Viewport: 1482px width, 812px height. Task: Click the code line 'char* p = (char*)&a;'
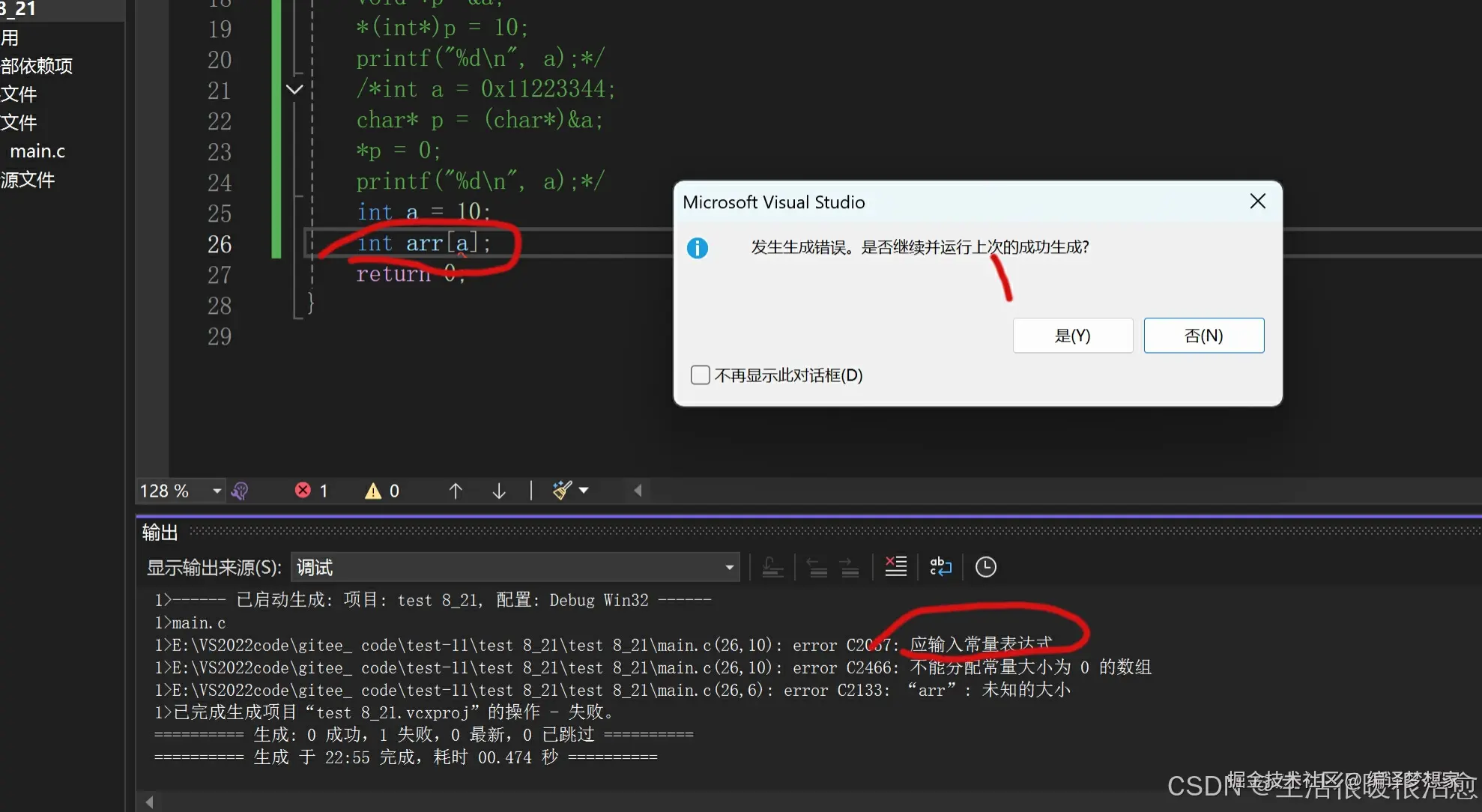pyautogui.click(x=480, y=120)
